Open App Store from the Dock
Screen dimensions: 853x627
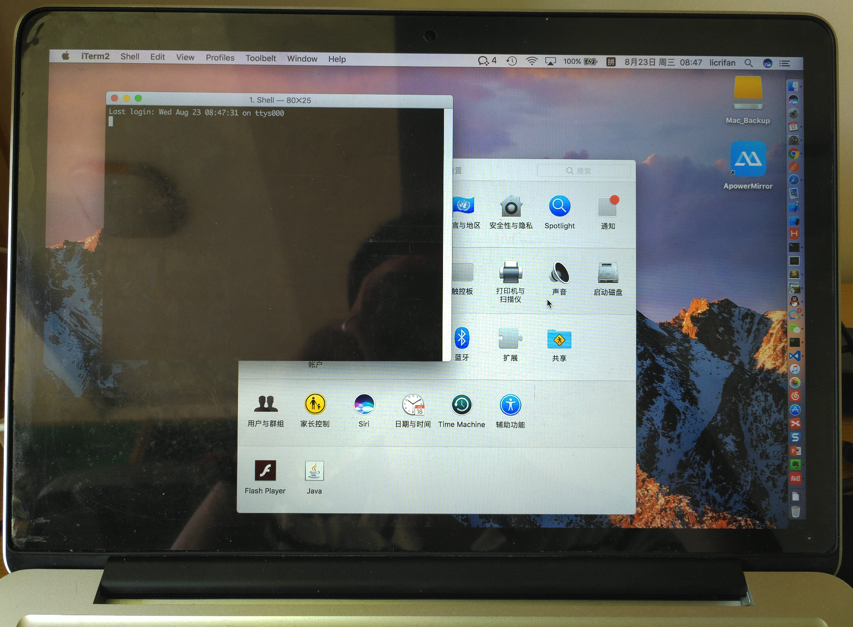pos(795,410)
